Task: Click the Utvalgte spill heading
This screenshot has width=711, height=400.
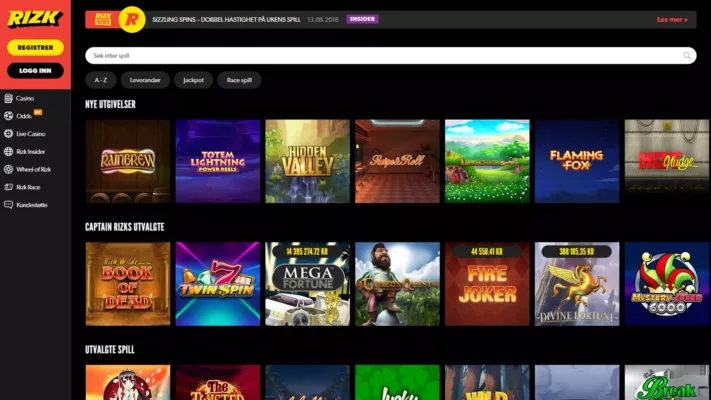Action: point(110,350)
